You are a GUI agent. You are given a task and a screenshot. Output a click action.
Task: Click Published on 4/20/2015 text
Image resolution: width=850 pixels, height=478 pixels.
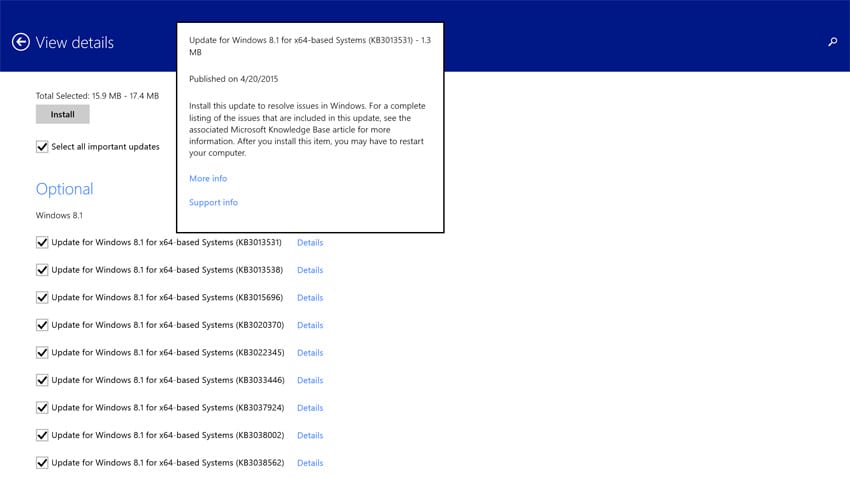click(x=234, y=79)
